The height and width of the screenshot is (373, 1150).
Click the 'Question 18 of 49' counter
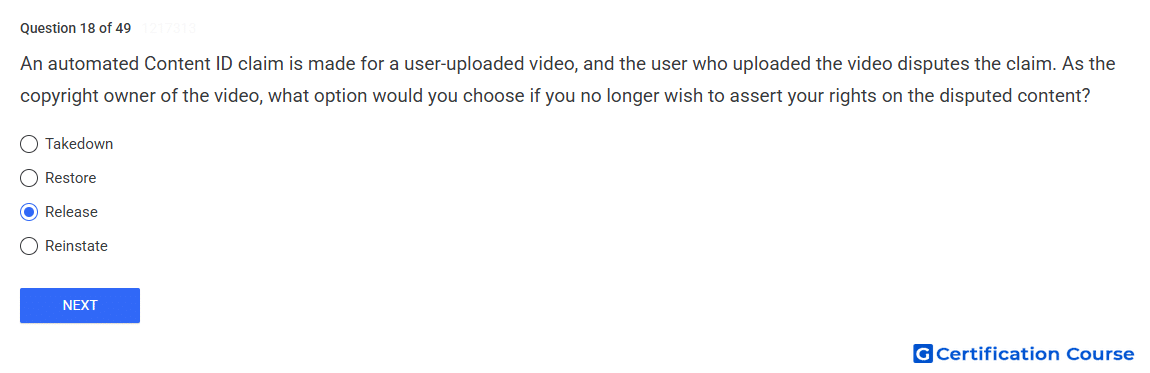[76, 29]
